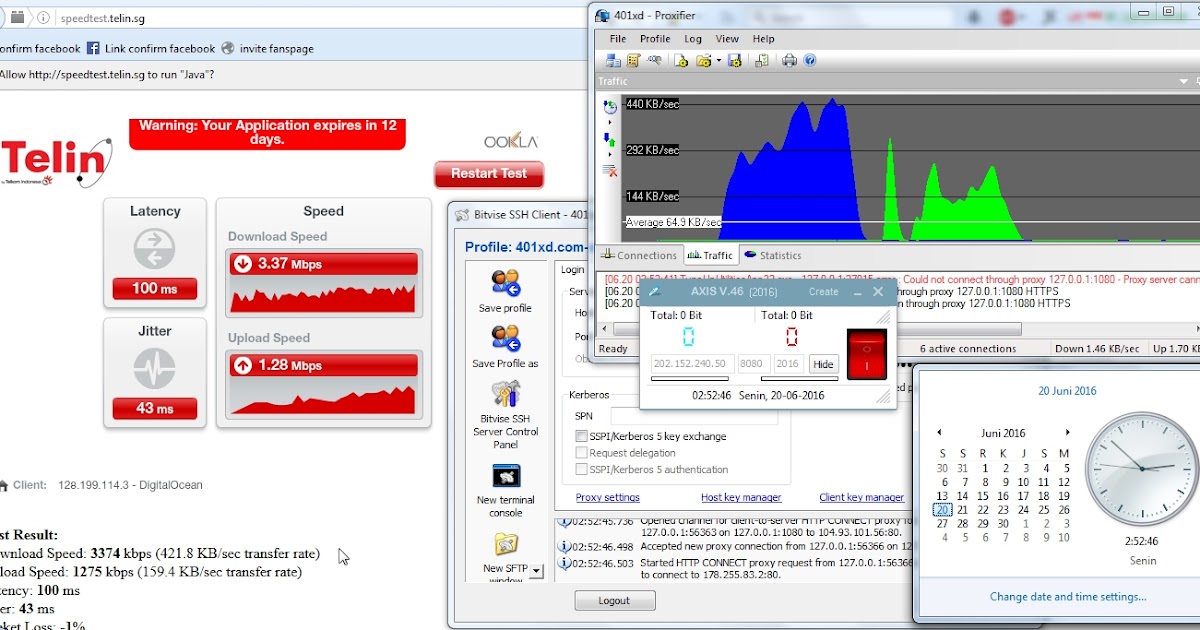Click the checklist icon in Proxifier toolbar

coord(762,60)
